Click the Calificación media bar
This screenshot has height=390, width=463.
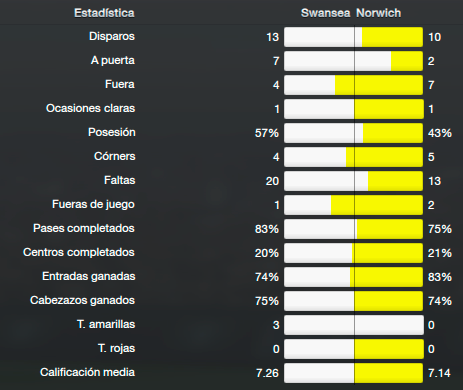(x=354, y=373)
